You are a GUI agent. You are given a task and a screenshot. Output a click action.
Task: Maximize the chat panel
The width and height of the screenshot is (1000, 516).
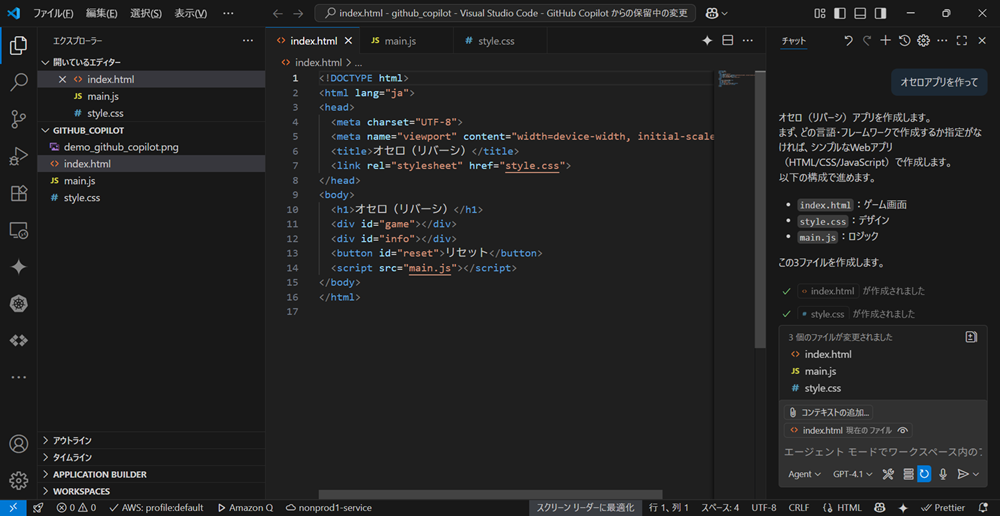(x=962, y=41)
